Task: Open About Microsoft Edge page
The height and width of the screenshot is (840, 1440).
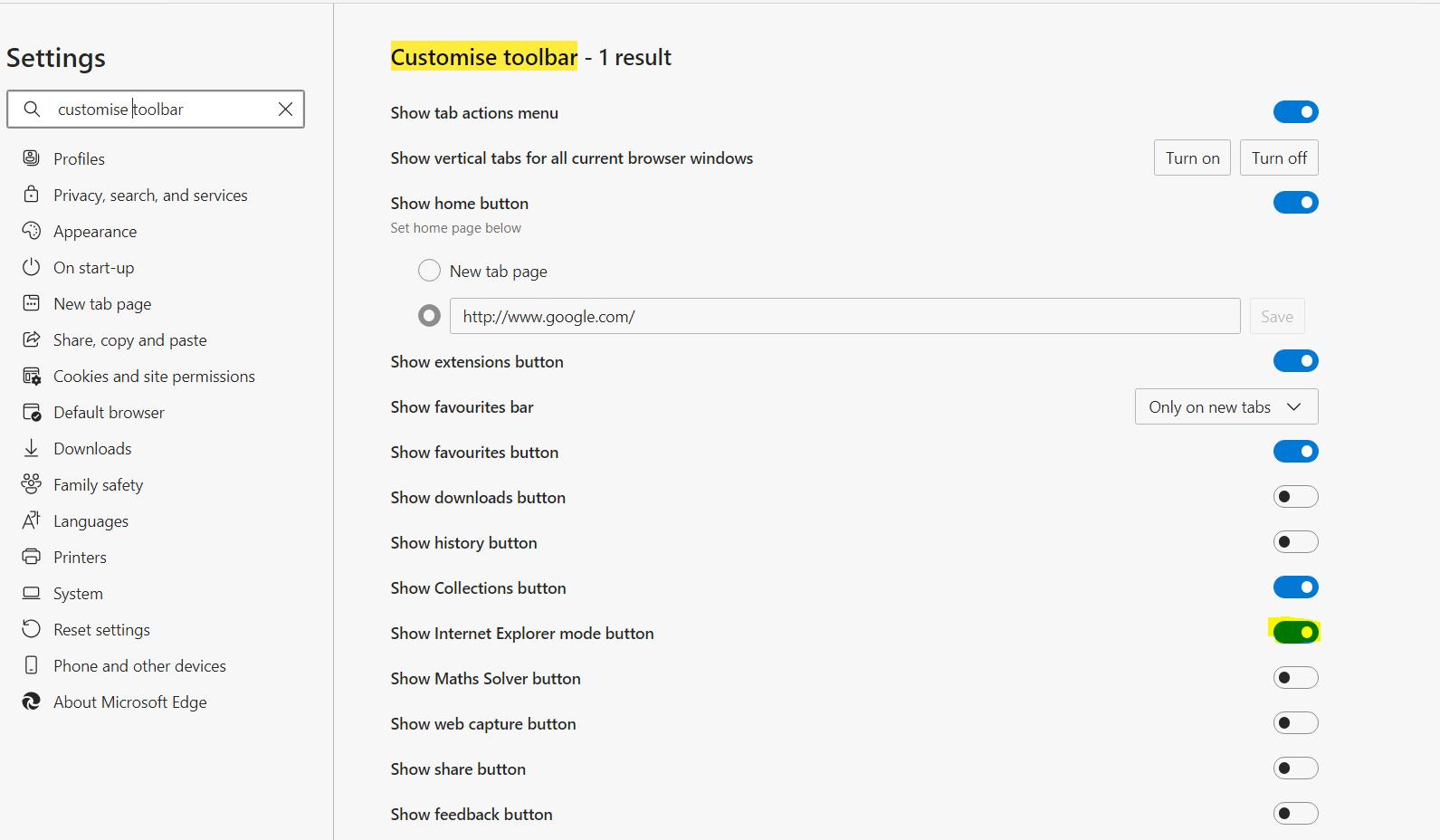Action: click(x=129, y=702)
